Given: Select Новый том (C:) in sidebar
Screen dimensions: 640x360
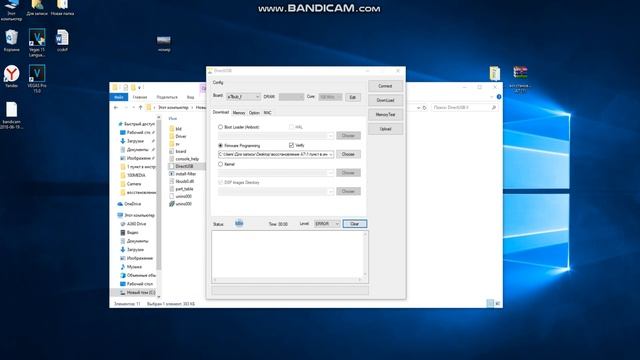Looking at the screenshot, I should [137, 292].
